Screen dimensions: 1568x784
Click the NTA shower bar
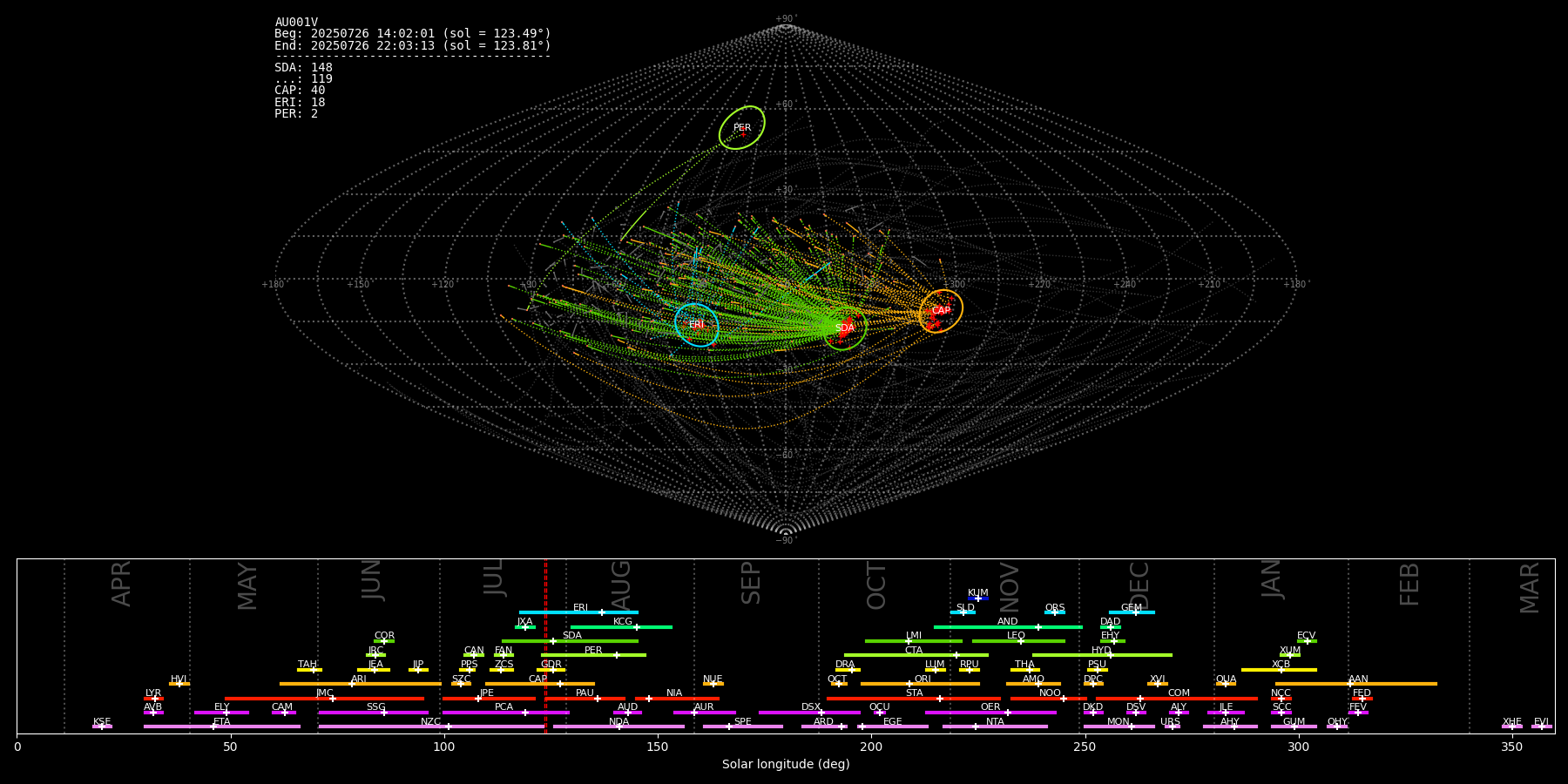pyautogui.click(x=995, y=727)
